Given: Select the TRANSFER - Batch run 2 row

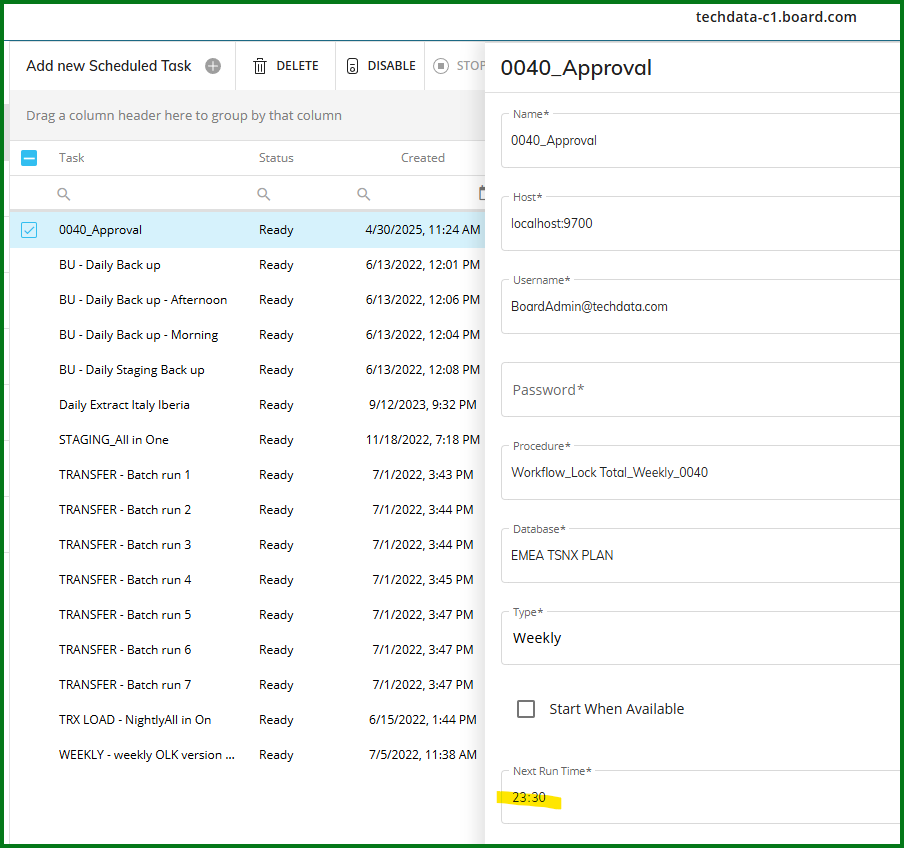Looking at the screenshot, I should [247, 510].
